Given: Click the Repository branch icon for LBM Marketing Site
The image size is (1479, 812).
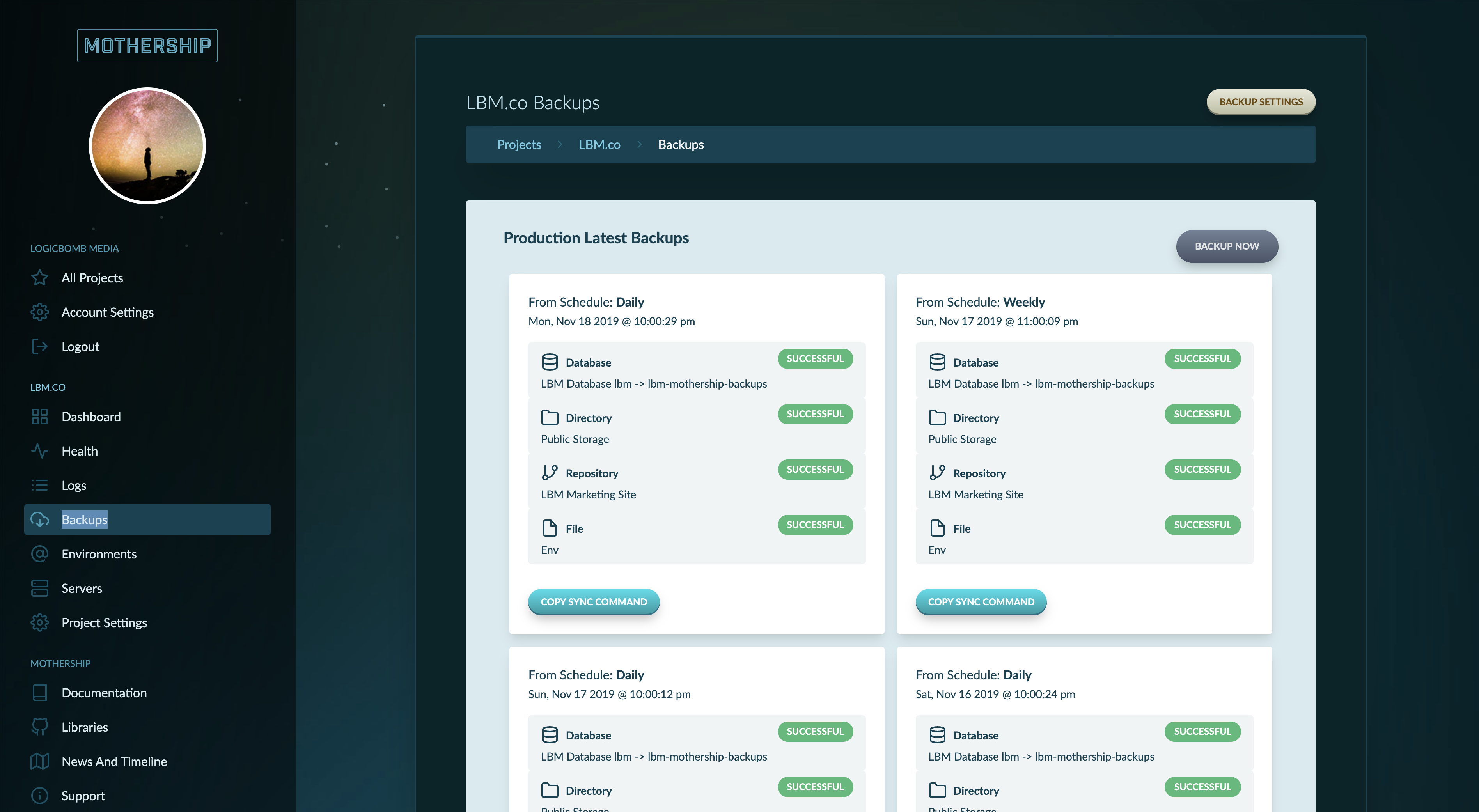Looking at the screenshot, I should pyautogui.click(x=550, y=472).
